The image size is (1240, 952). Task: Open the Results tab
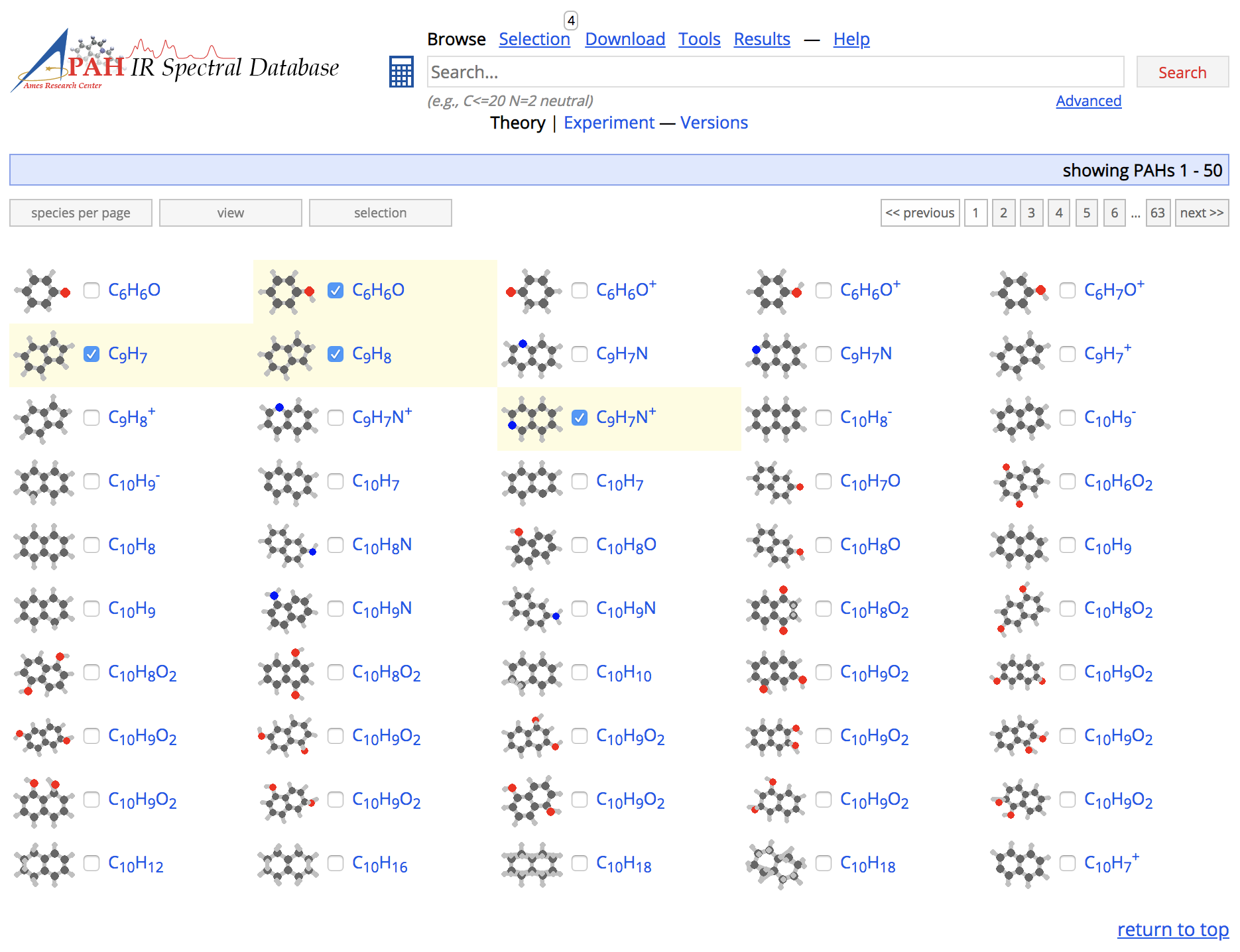coord(762,39)
